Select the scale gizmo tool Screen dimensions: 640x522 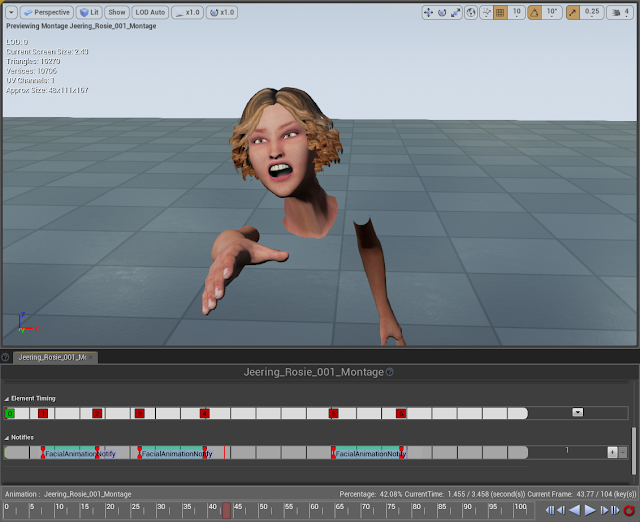tap(457, 12)
